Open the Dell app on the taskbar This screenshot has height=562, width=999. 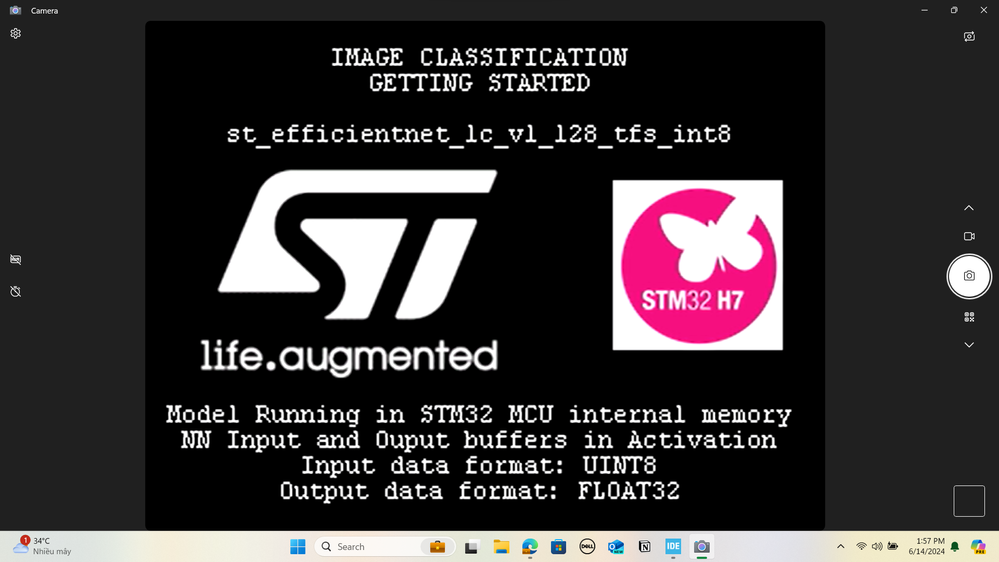point(587,547)
